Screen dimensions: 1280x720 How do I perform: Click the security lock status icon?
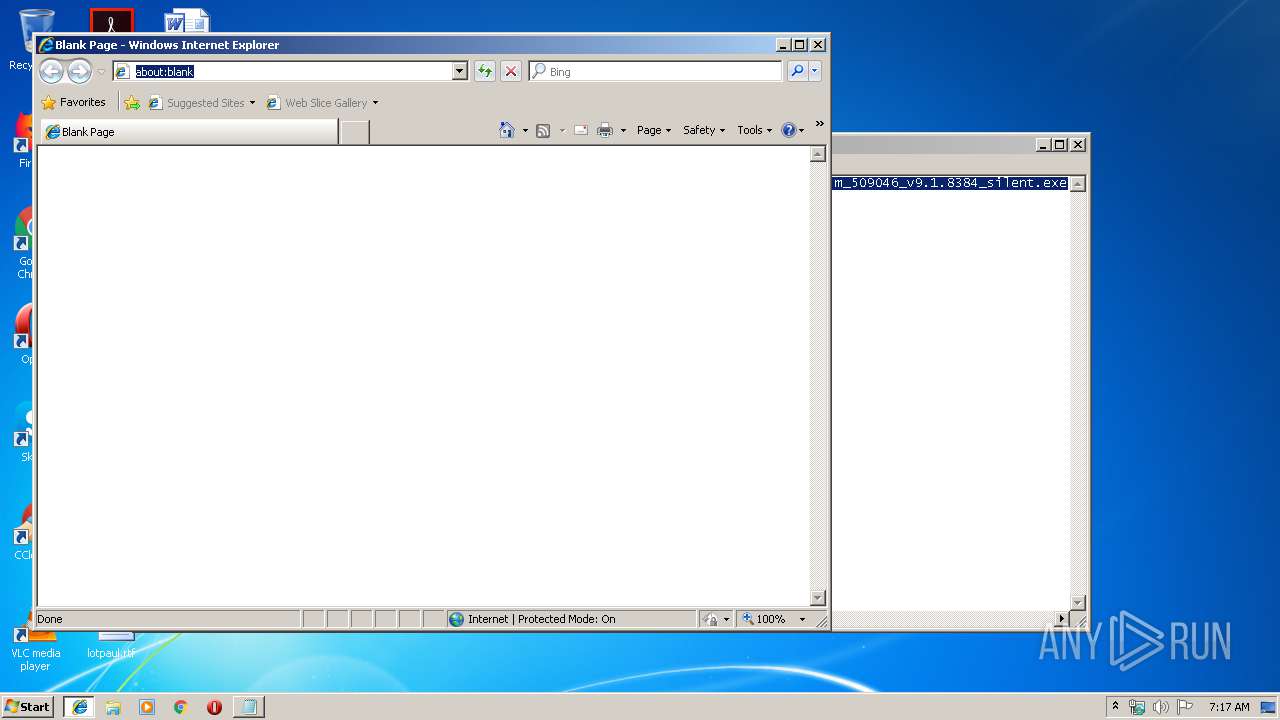point(710,619)
